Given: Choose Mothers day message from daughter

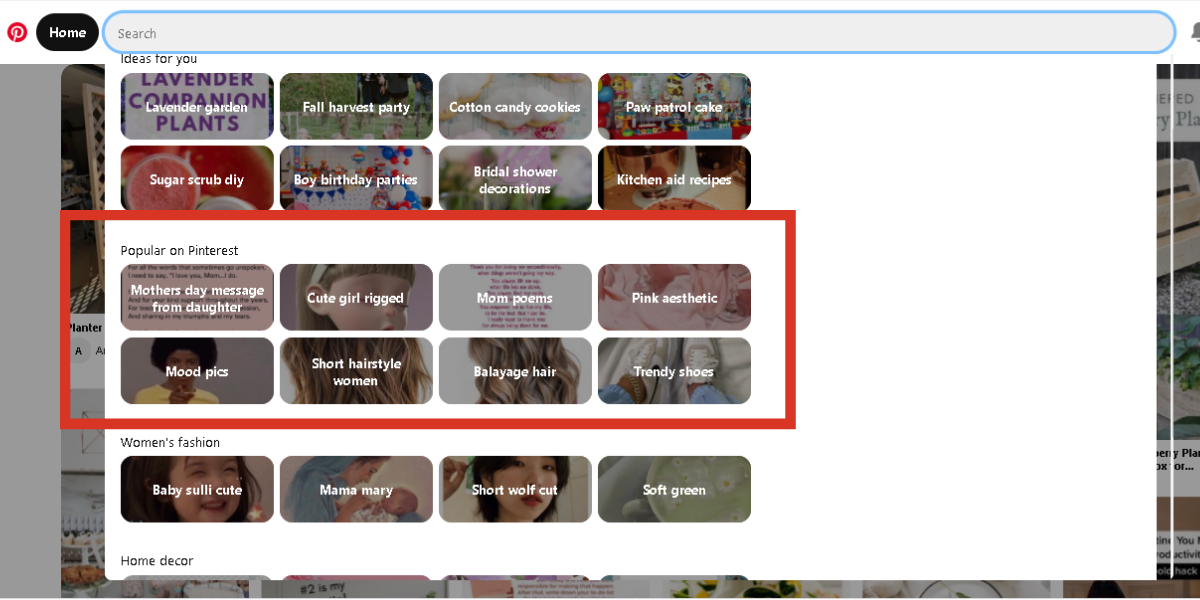Looking at the screenshot, I should tap(197, 297).
